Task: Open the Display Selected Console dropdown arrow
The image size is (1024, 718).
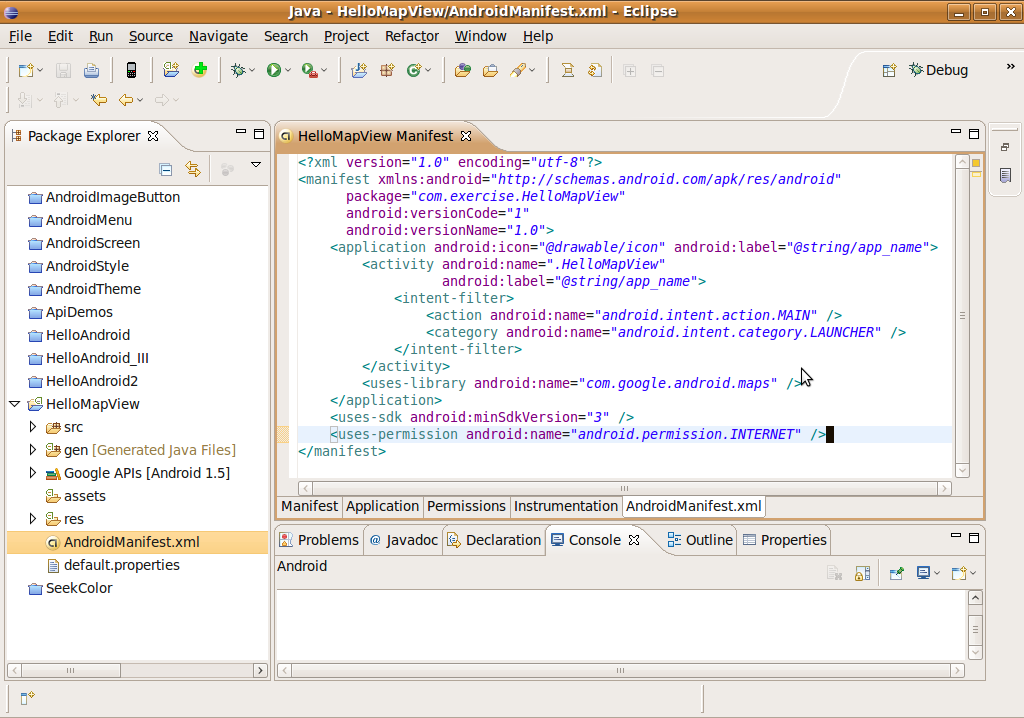Action: [936, 573]
